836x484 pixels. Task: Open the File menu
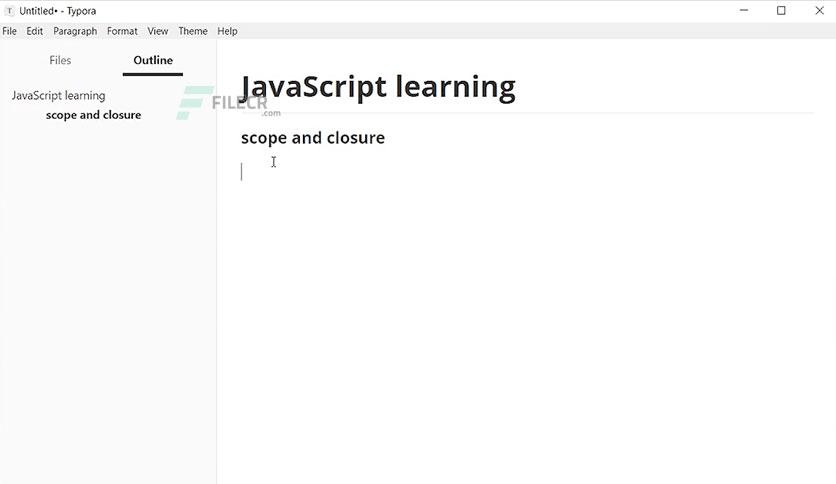click(10, 31)
